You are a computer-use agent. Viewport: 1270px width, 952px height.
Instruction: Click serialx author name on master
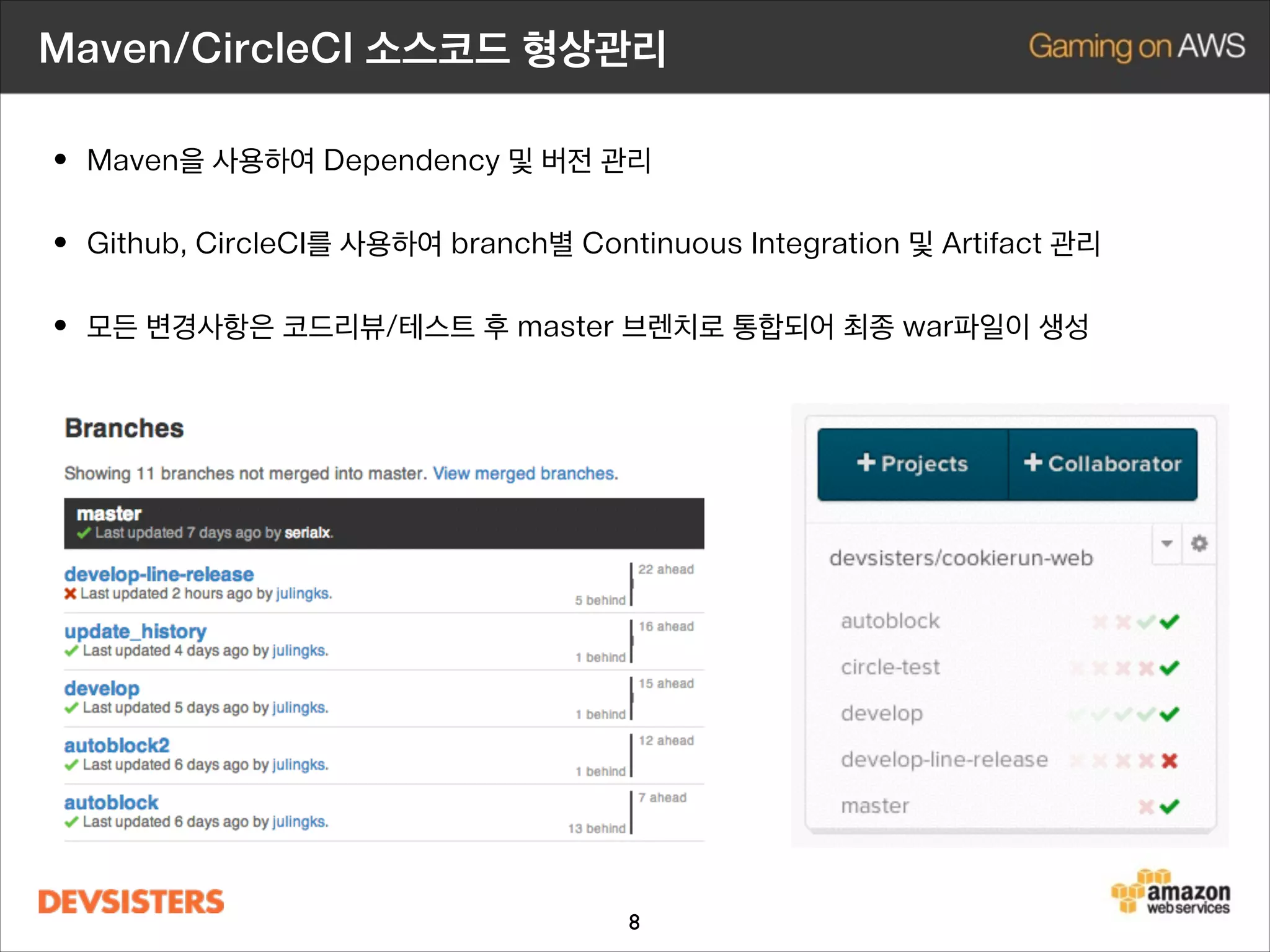pos(308,533)
